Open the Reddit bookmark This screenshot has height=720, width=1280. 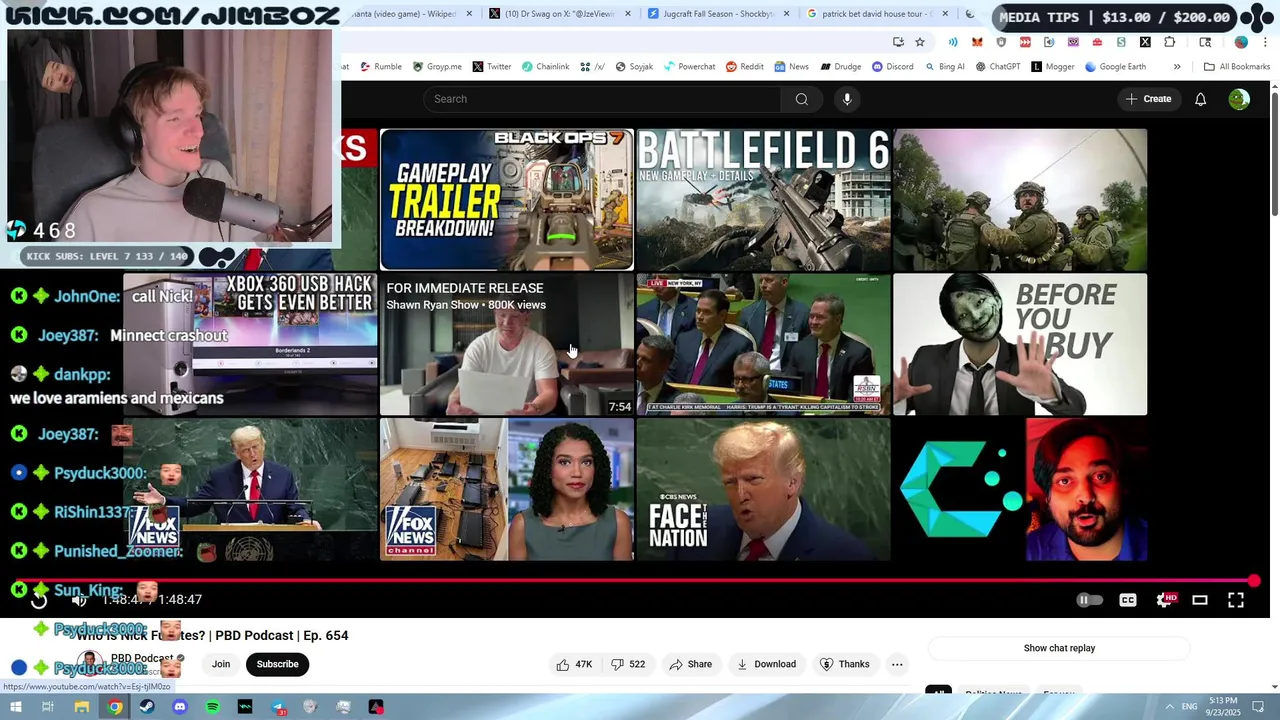[x=744, y=67]
